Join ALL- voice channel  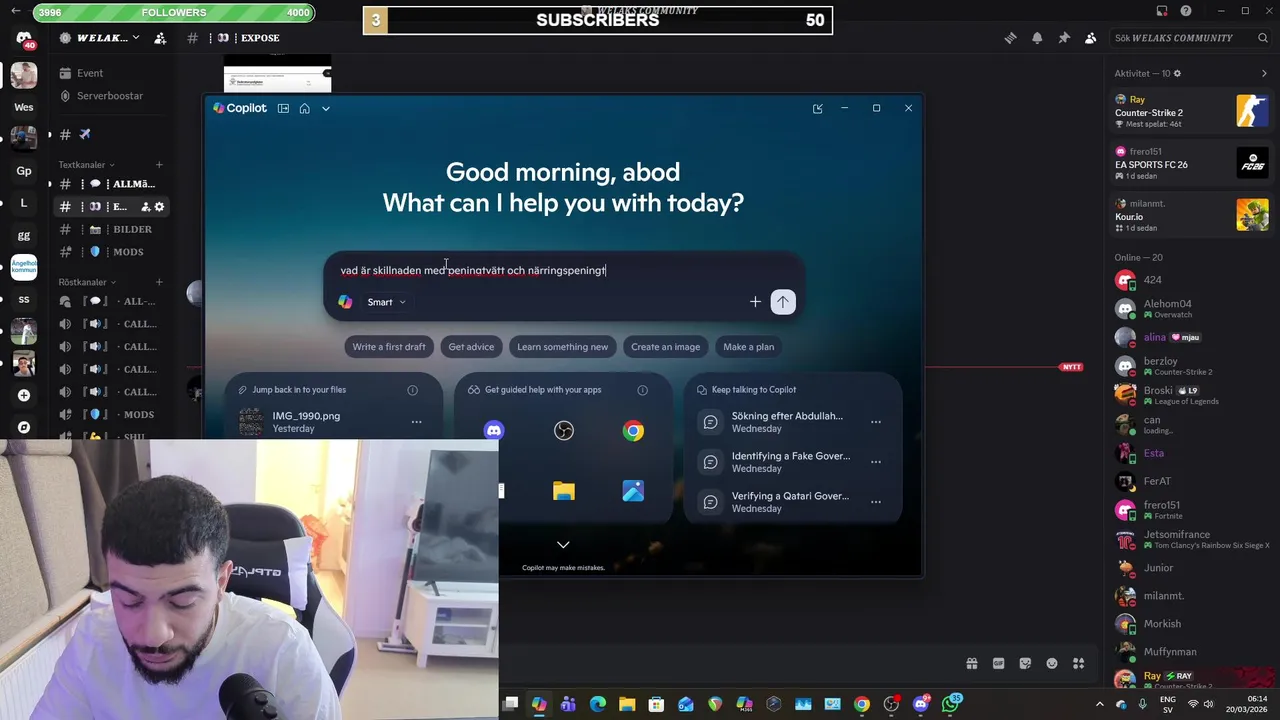tap(110, 301)
